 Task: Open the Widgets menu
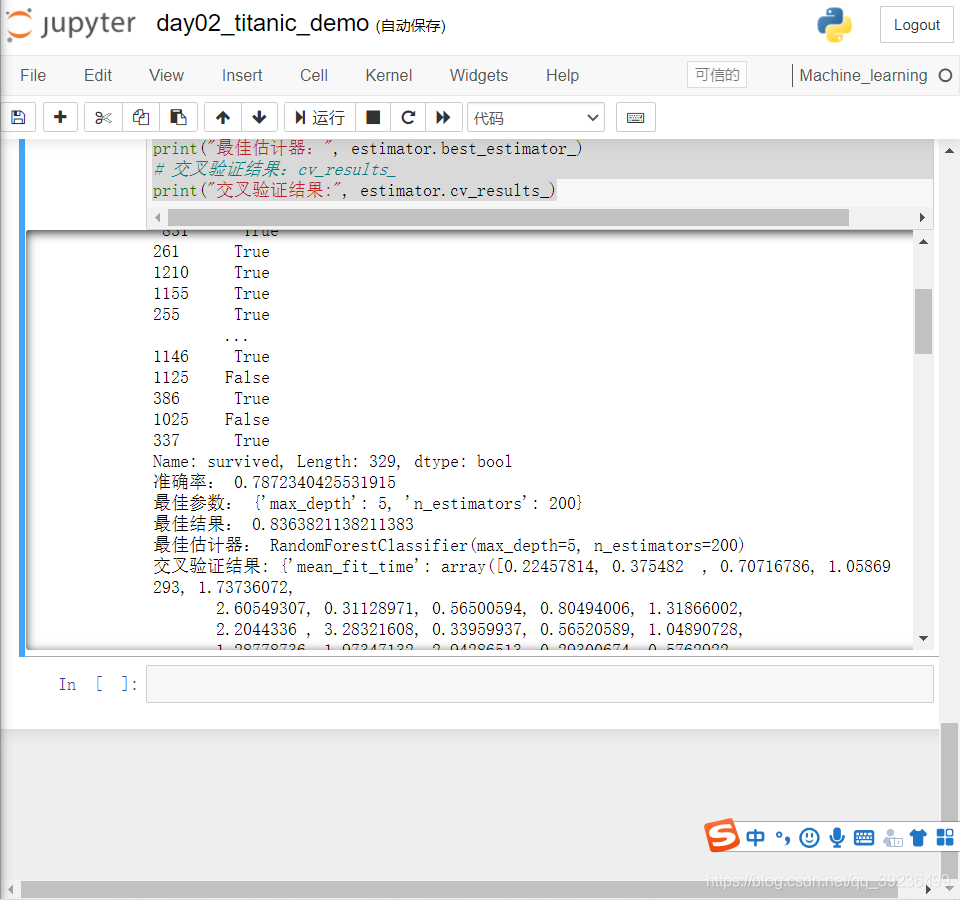[x=479, y=75]
